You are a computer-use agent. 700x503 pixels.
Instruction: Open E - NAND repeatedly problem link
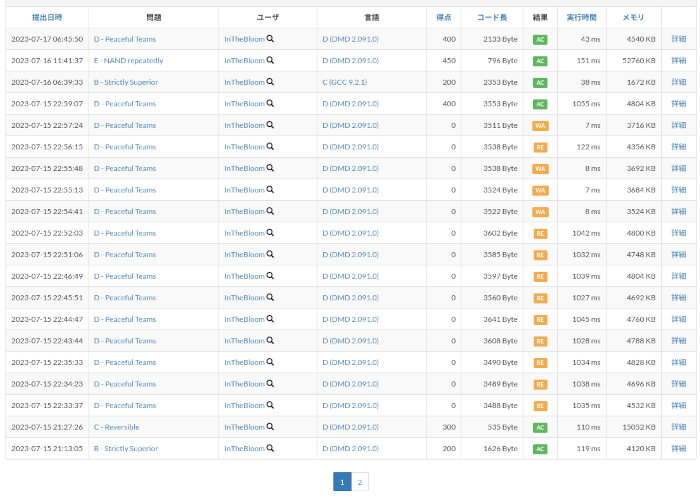coord(129,61)
